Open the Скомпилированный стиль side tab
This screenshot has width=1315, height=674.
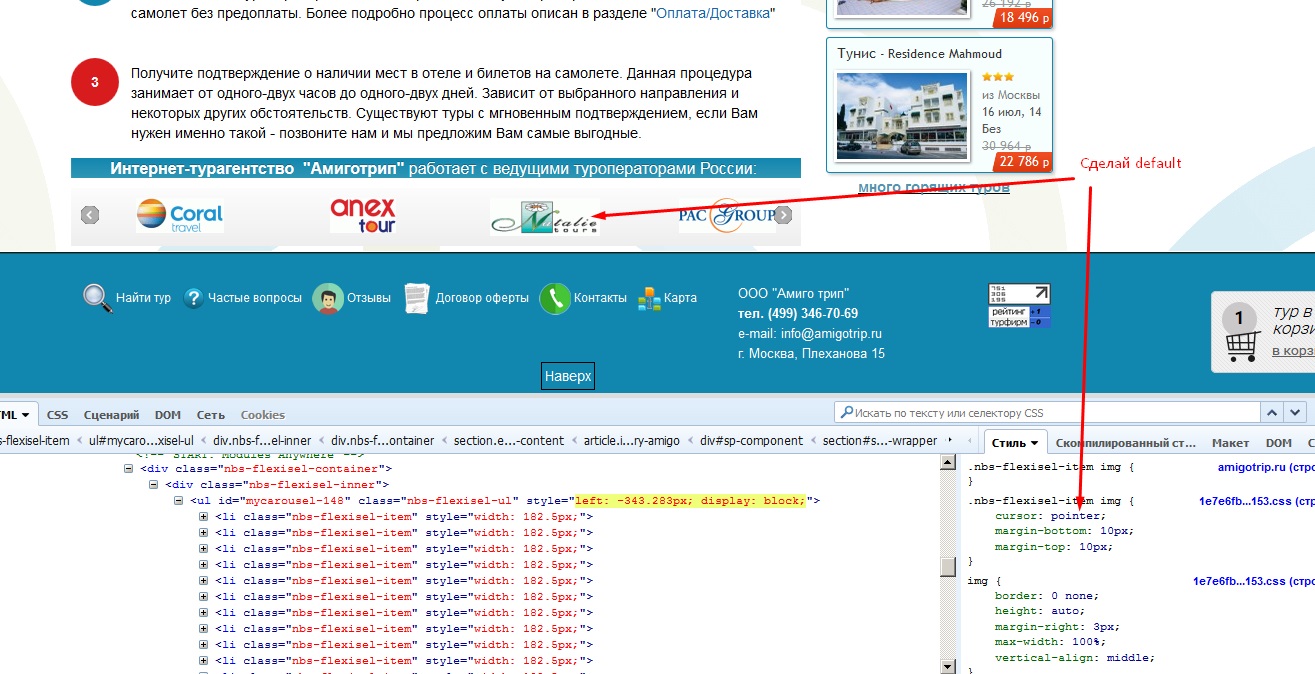pyautogui.click(x=1125, y=442)
